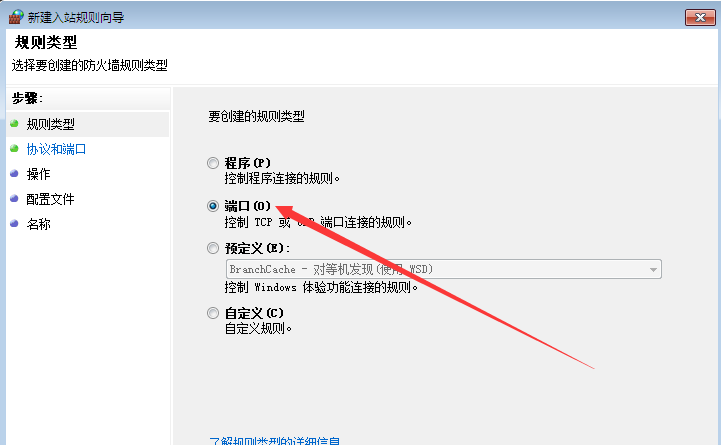Click the 步骤: sidebar header
Image resolution: width=721 pixels, height=445 pixels.
[27, 98]
